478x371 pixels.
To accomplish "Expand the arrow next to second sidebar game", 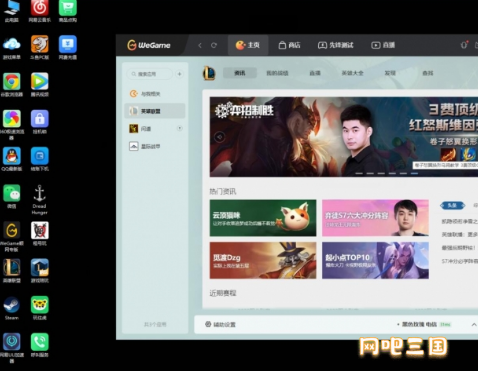I will 180,128.
